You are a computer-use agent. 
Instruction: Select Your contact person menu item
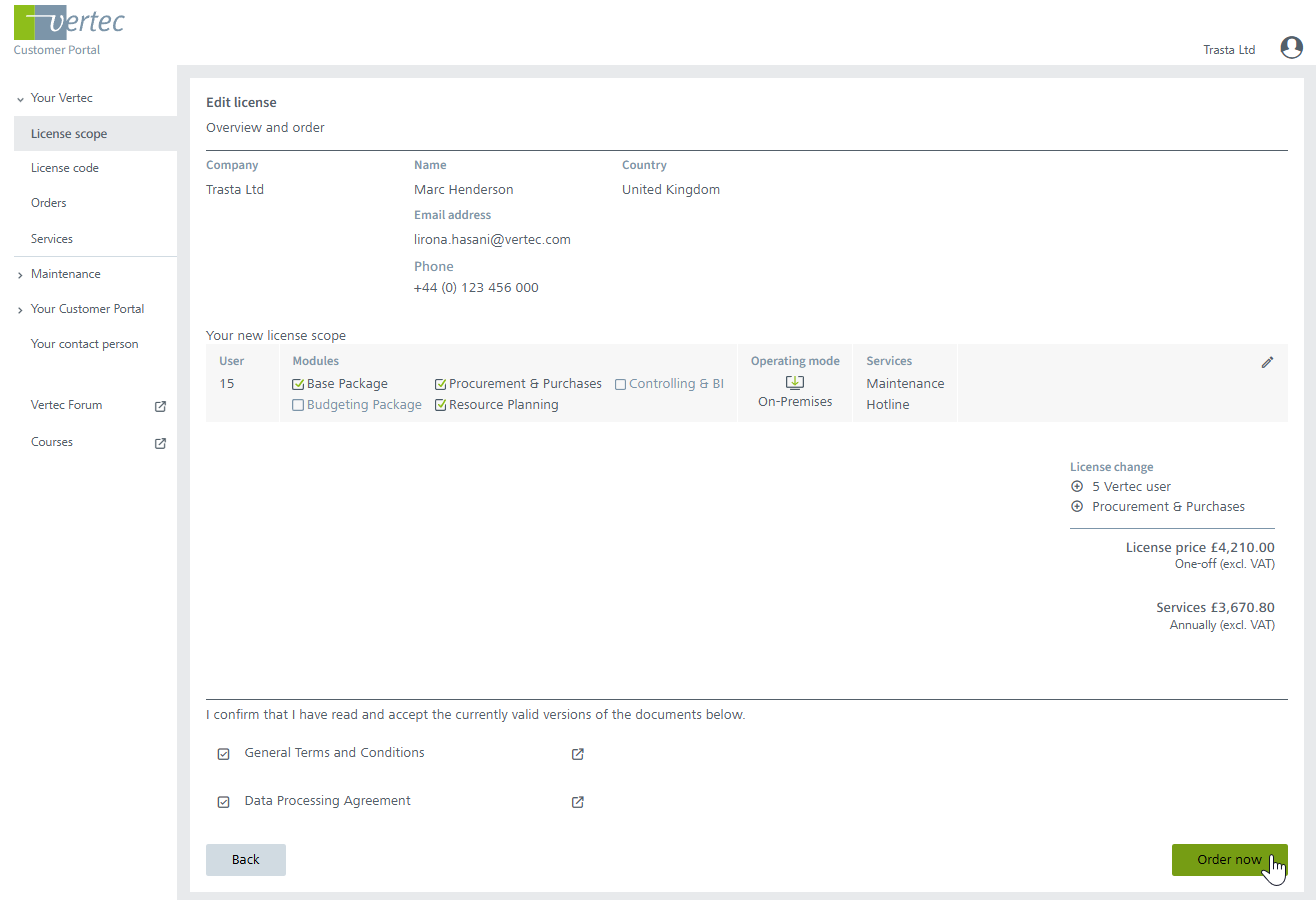[x=85, y=344]
